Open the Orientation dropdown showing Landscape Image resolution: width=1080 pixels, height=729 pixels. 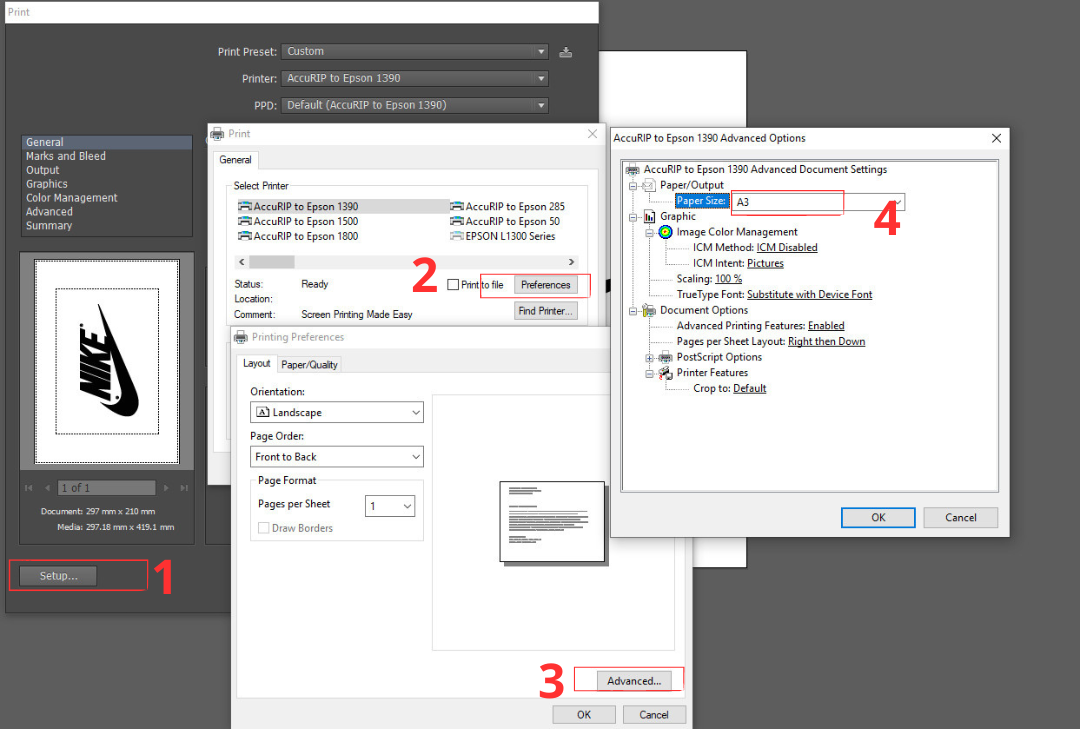click(x=337, y=412)
